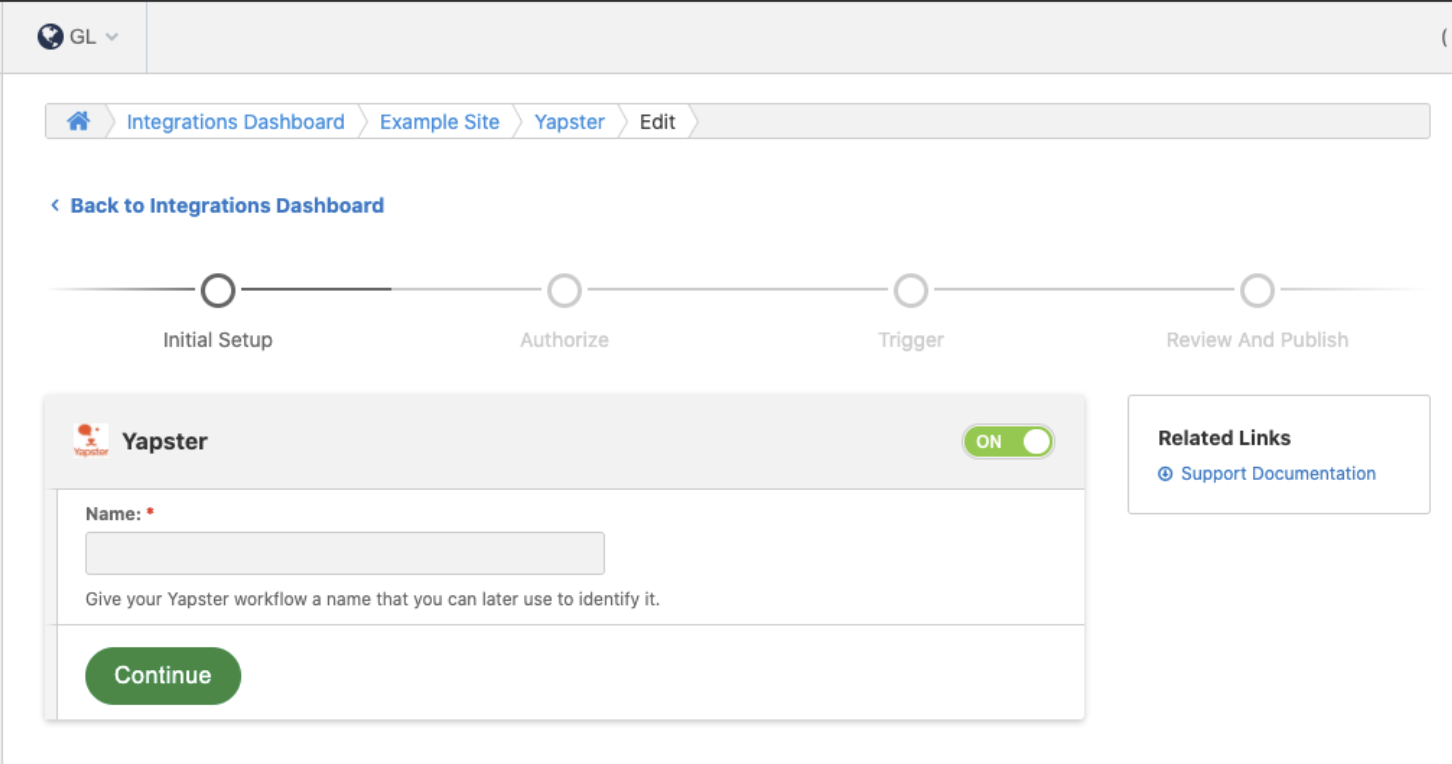This screenshot has width=1452, height=764.
Task: Click the Authorize step circle
Action: click(564, 290)
